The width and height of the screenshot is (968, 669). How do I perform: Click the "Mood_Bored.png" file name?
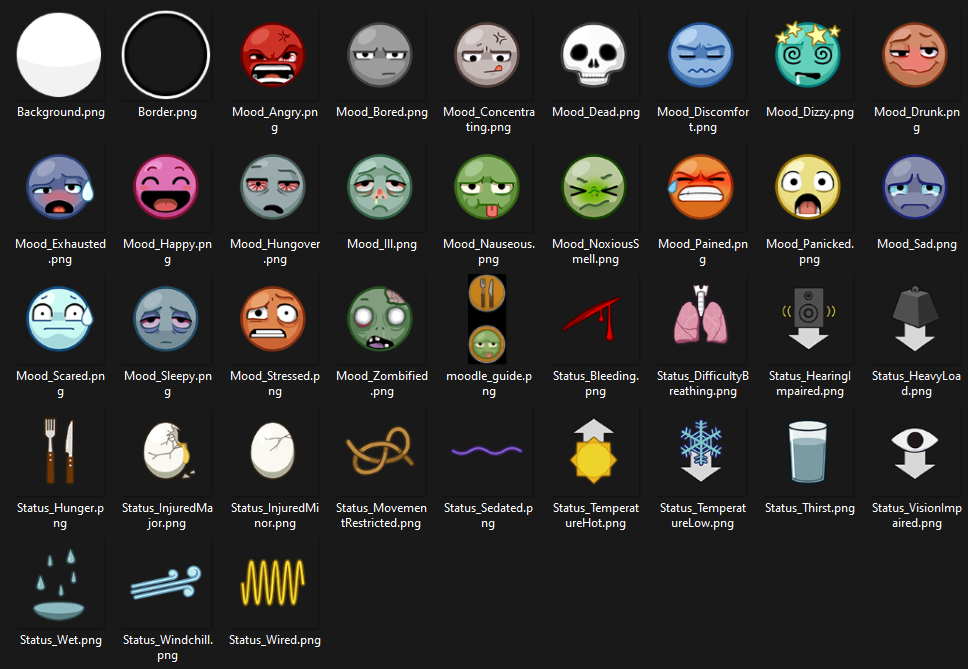point(382,112)
